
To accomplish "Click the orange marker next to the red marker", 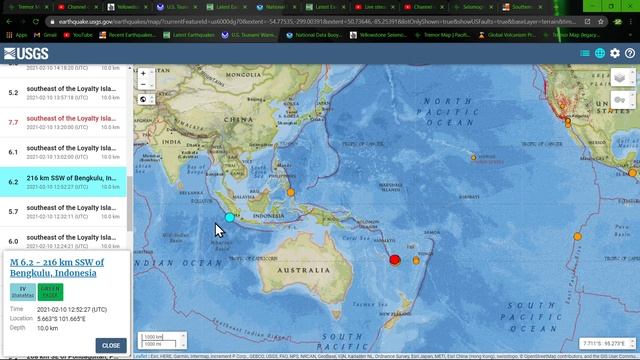I will coord(416,260).
